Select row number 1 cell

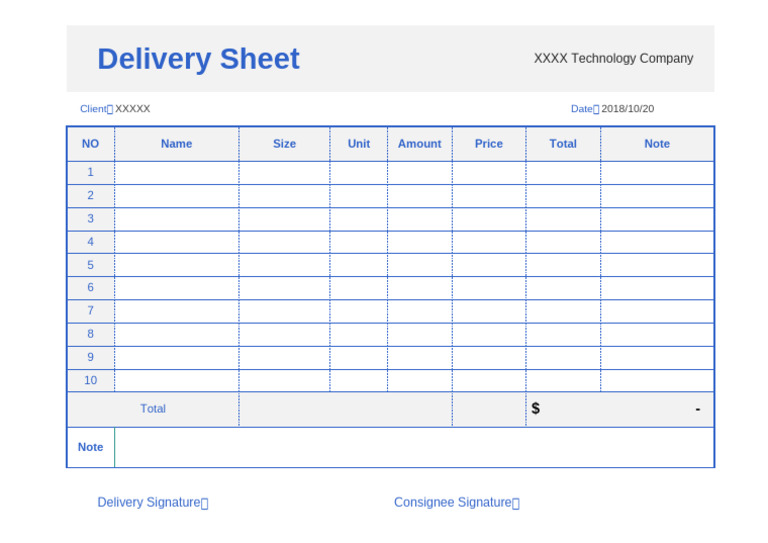(91, 173)
